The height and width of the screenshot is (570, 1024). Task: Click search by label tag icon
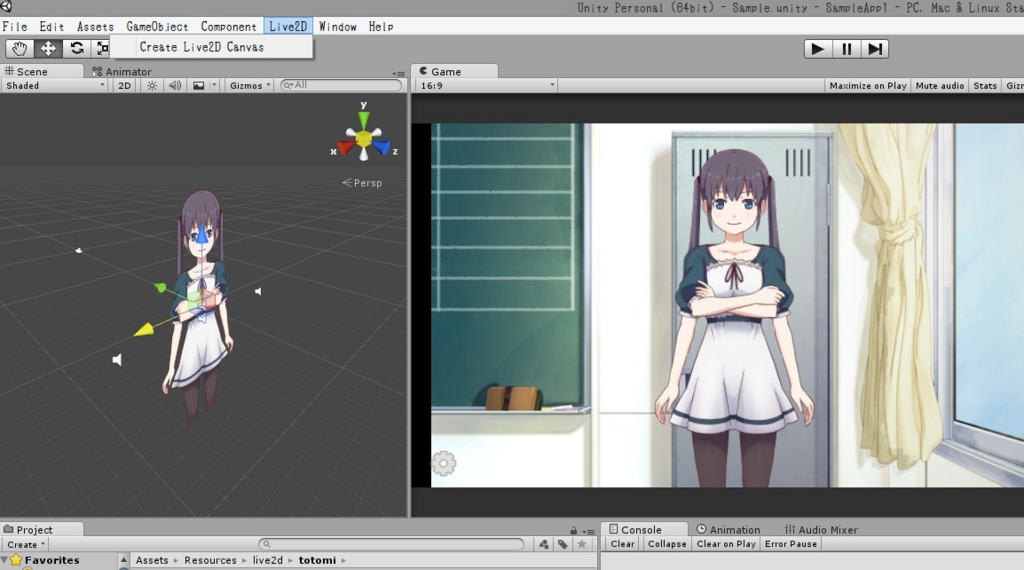562,545
